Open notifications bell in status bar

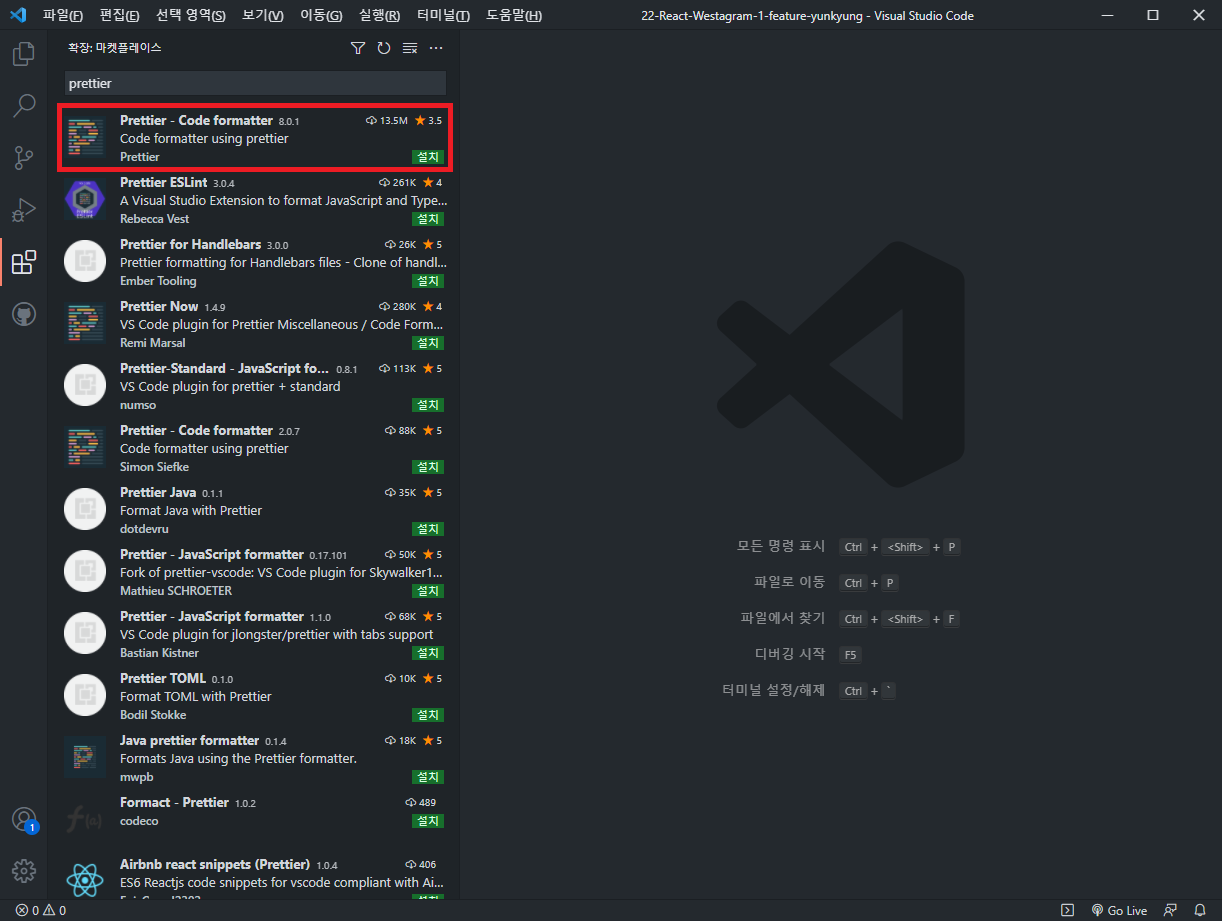(1200, 911)
